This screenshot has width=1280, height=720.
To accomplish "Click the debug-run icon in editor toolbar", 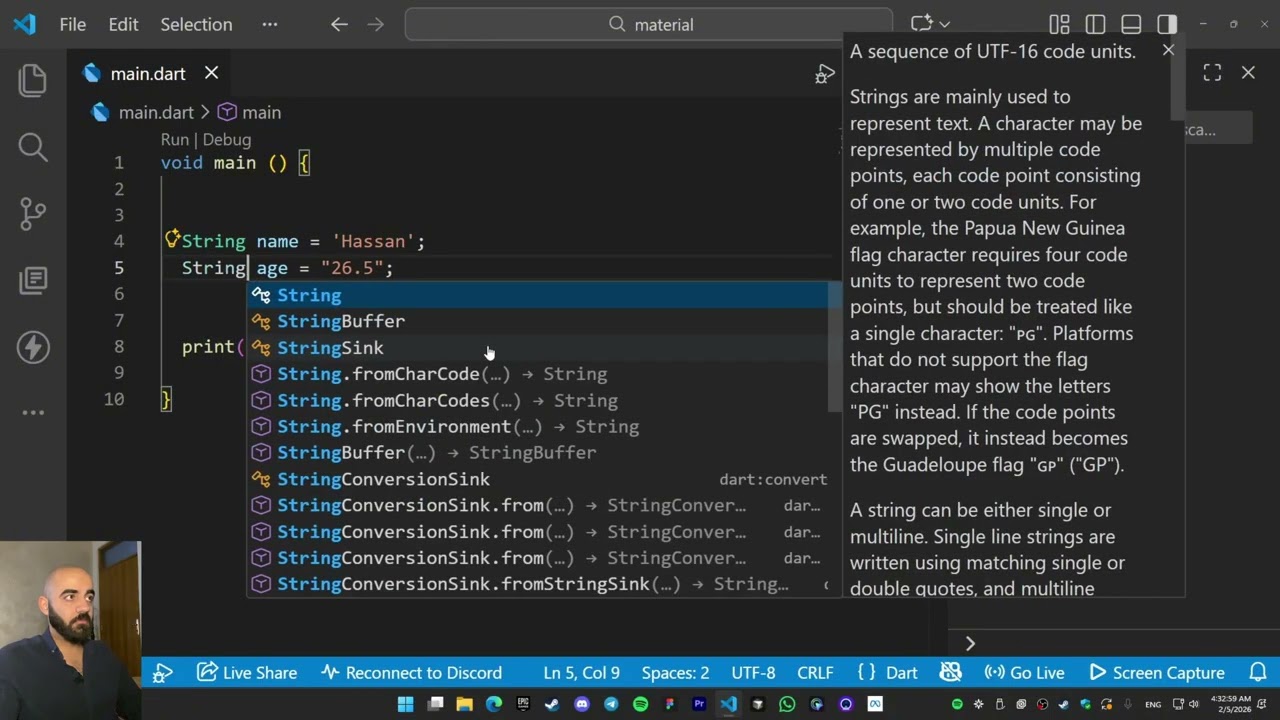I will (x=825, y=74).
